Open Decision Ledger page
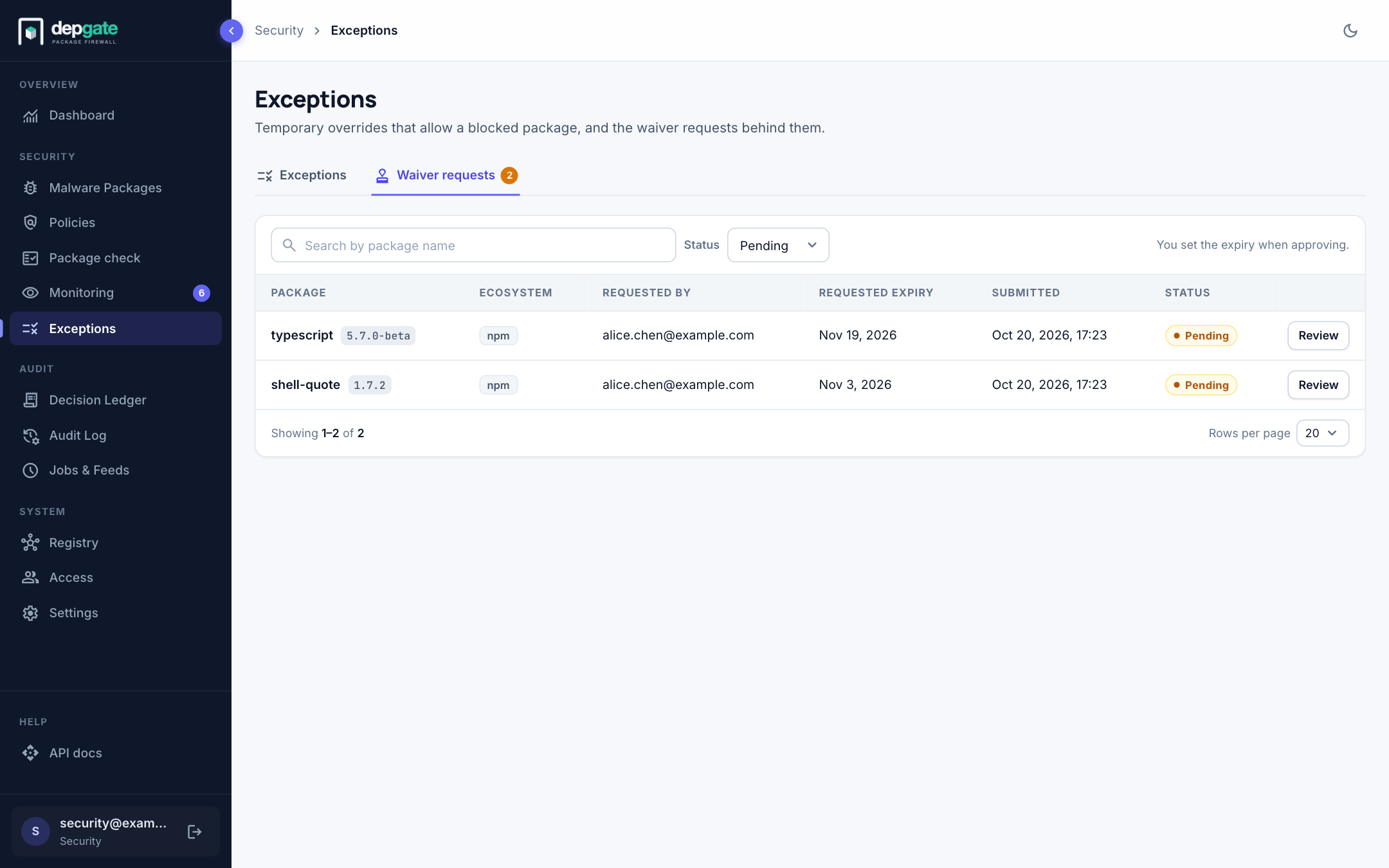Image resolution: width=1389 pixels, height=868 pixels. (116, 400)
